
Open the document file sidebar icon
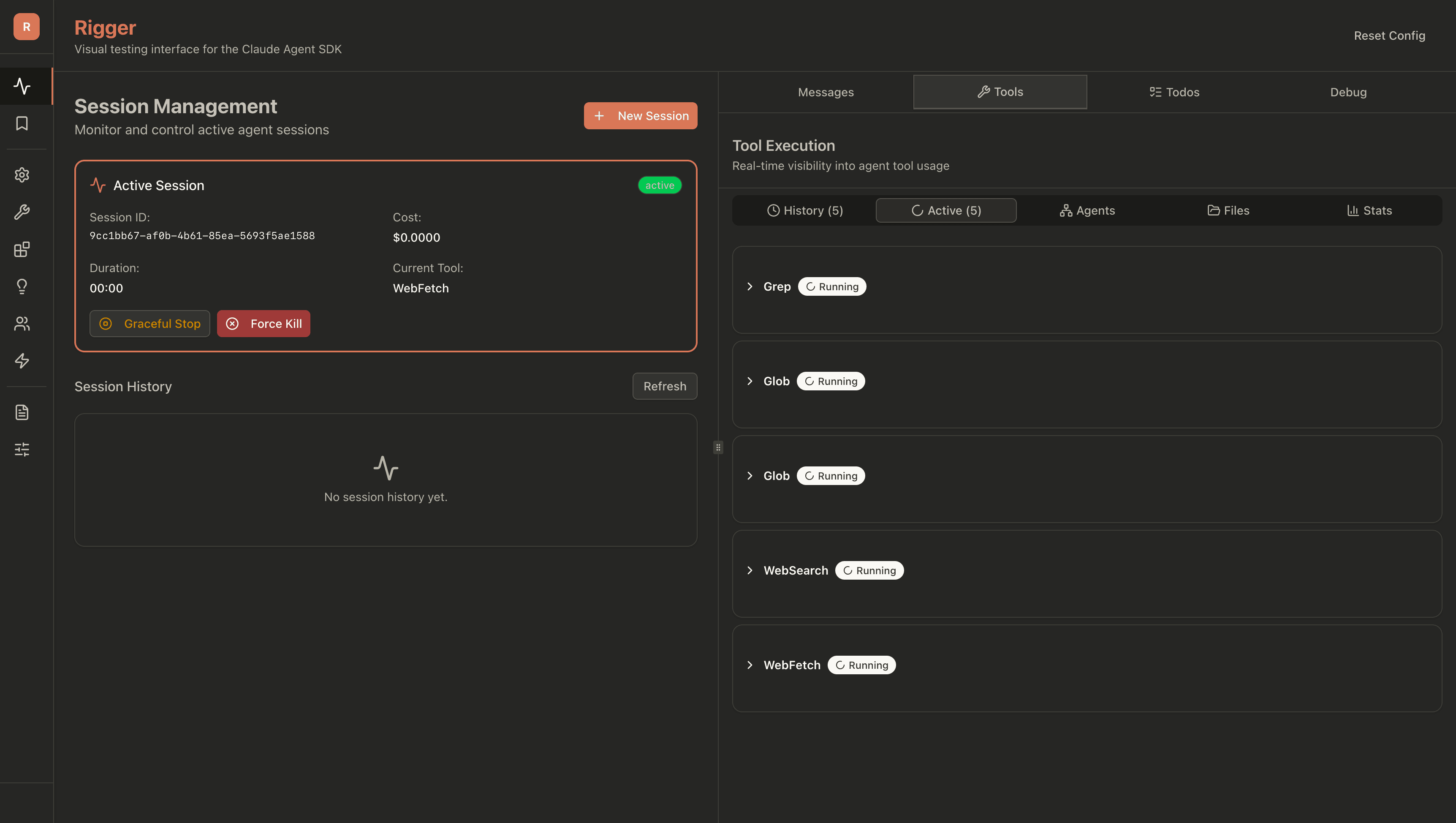click(22, 412)
